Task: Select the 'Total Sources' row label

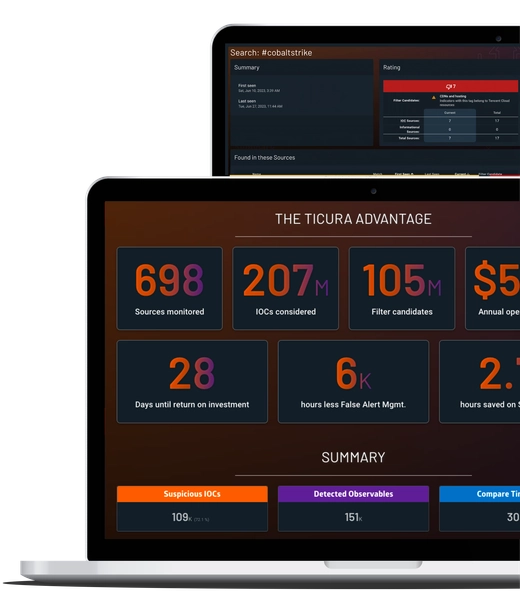Action: coord(409,138)
